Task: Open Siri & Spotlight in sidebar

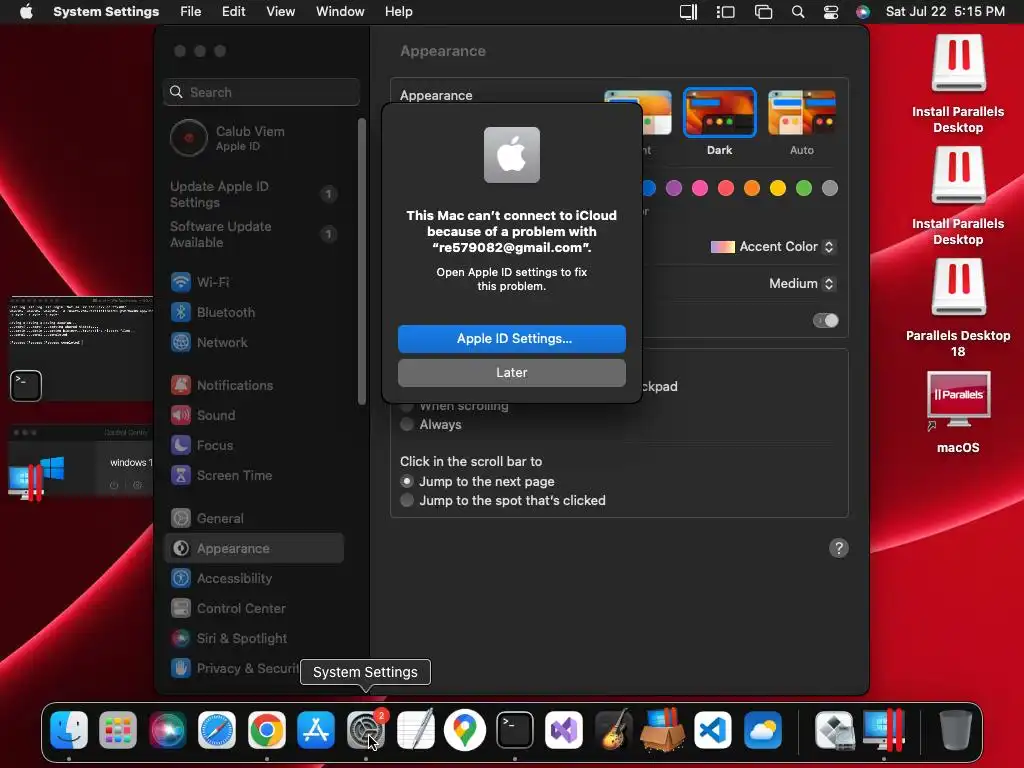Action: tap(254, 639)
